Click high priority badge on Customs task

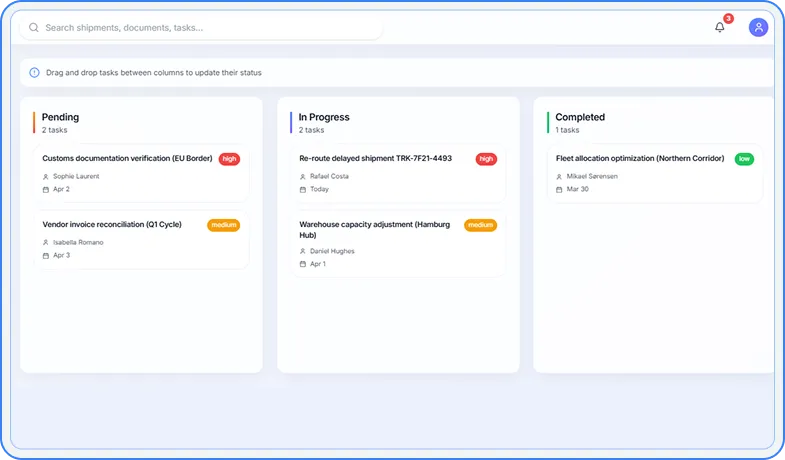(x=229, y=158)
